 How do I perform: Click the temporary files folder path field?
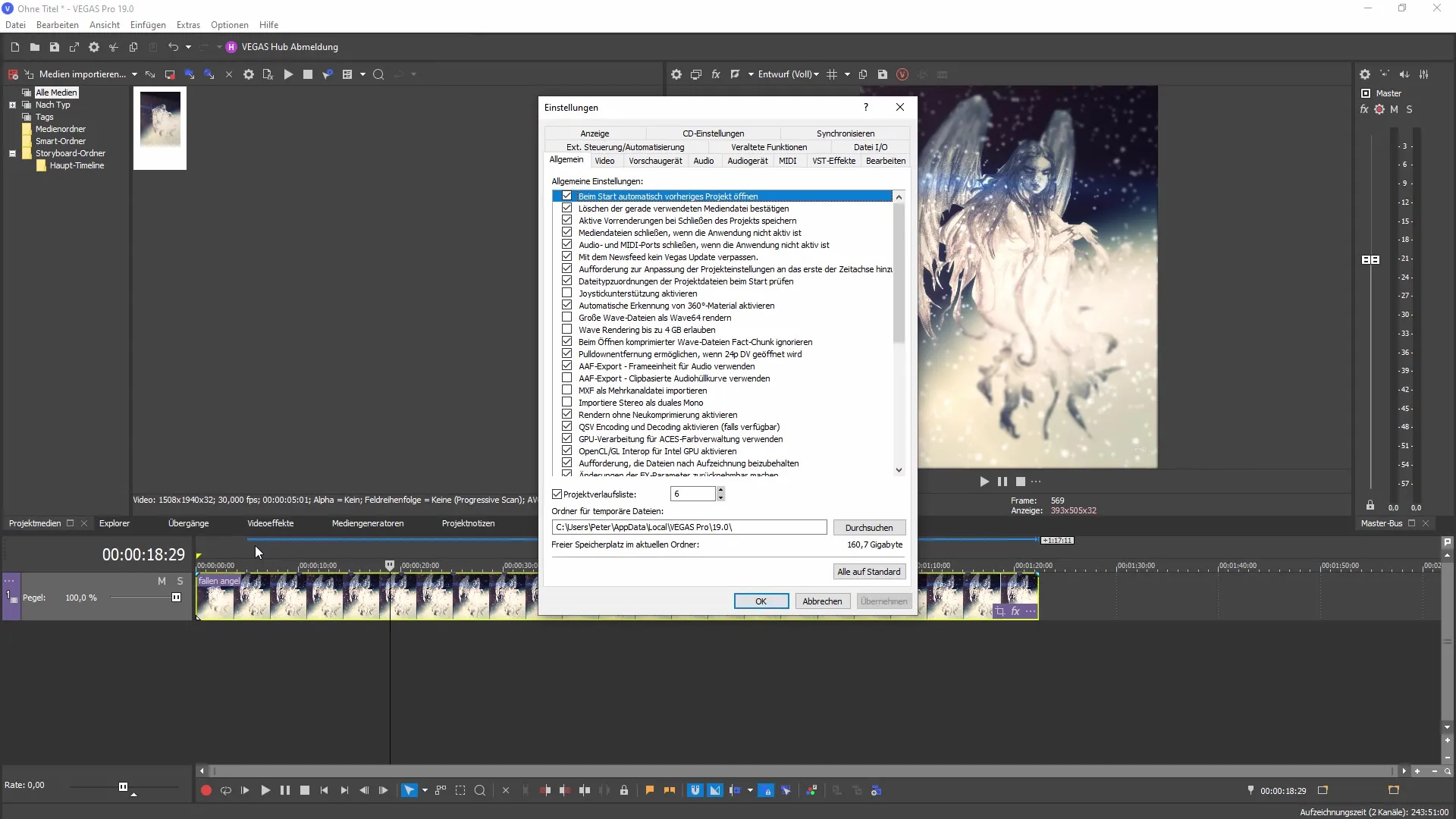point(689,527)
